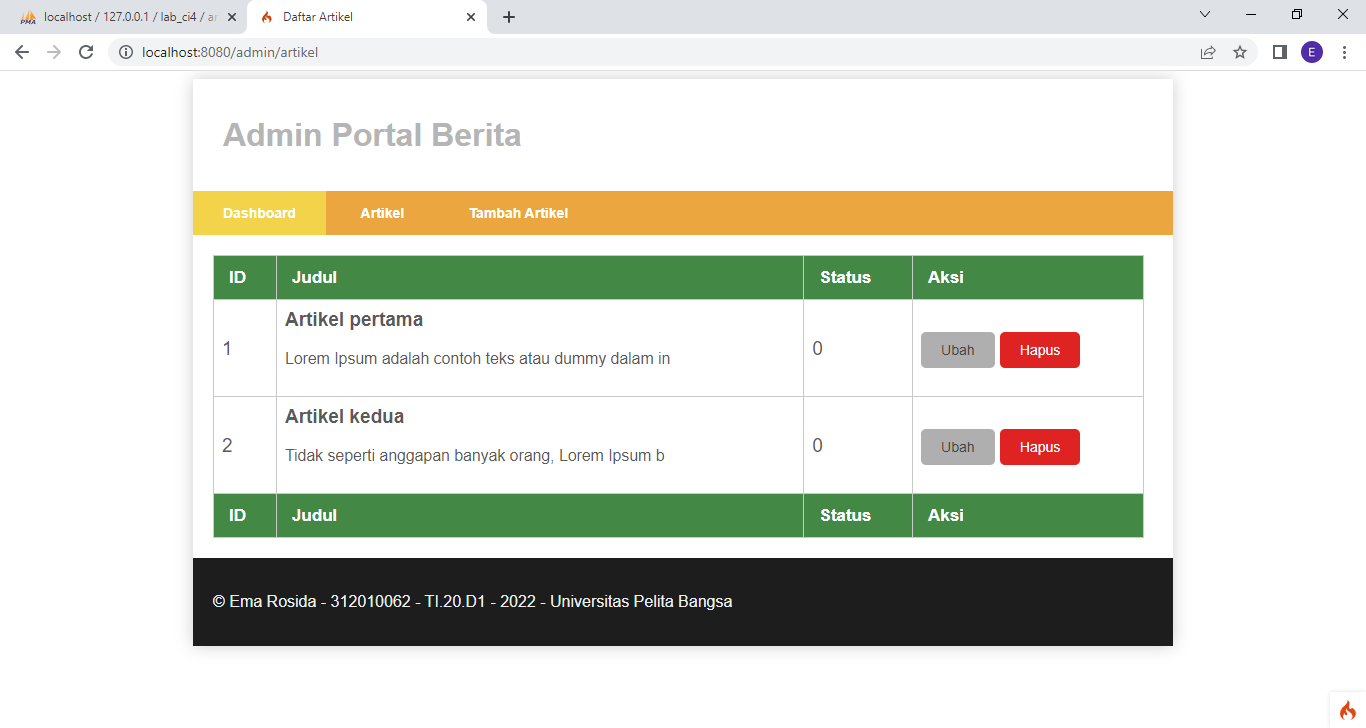Open the Artikel navigation item
This screenshot has height=728, width=1366.
382,212
